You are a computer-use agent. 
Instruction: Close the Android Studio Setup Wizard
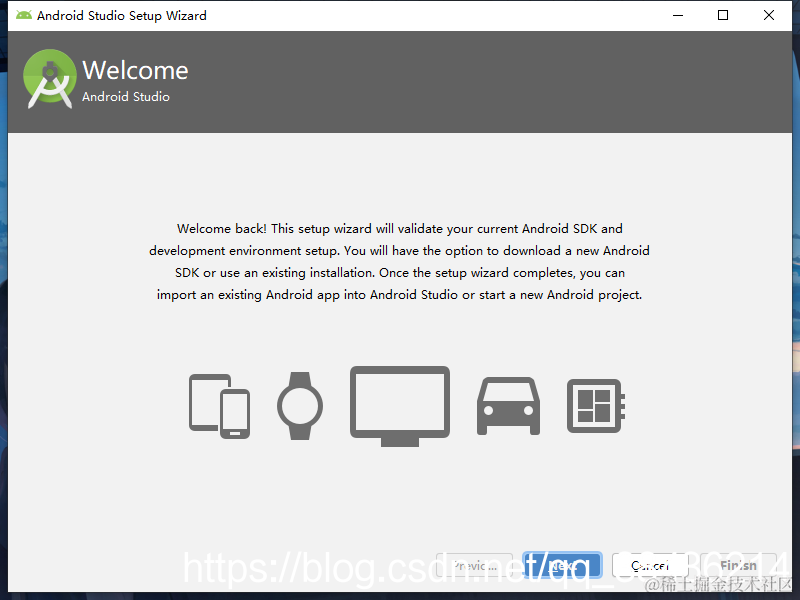(769, 15)
